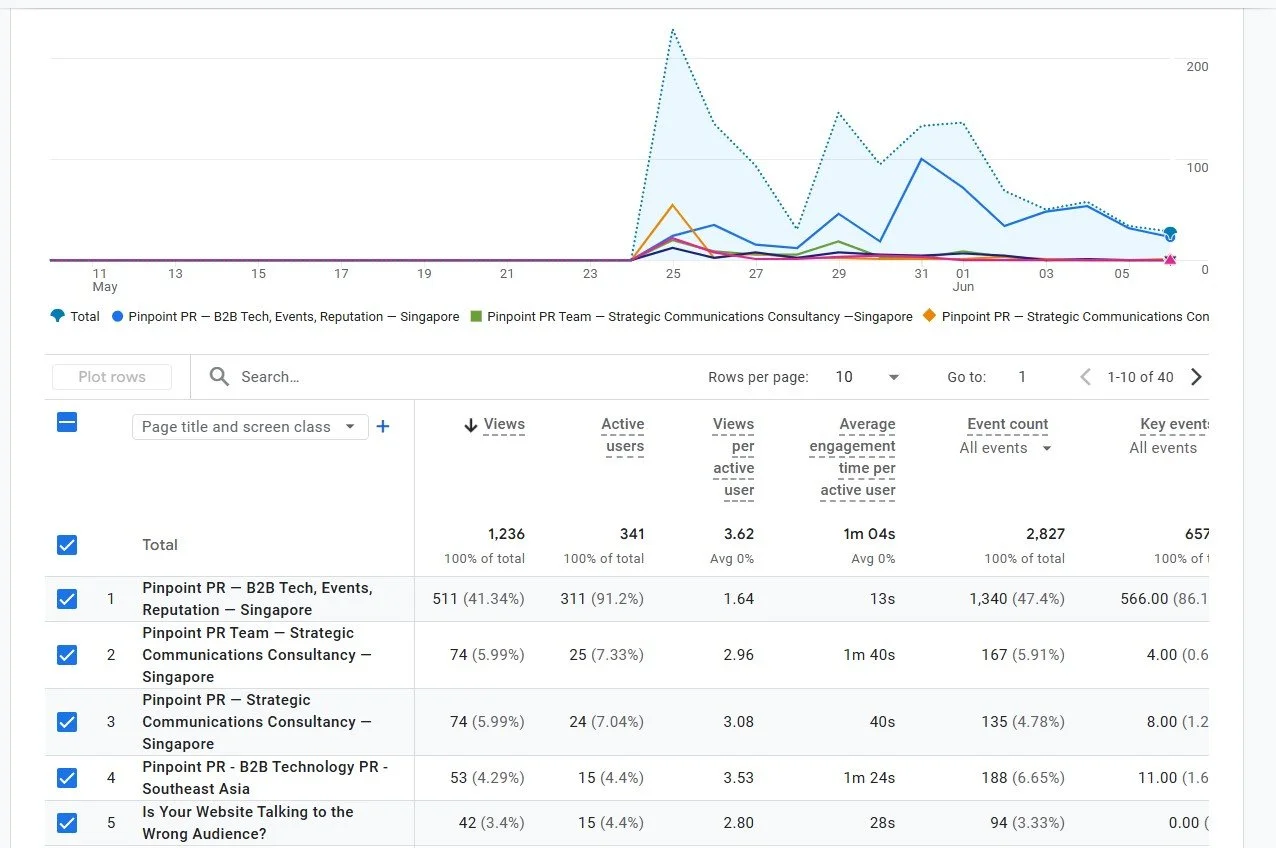
Task: Click views cell 42 (3.4%)
Action: click(490, 823)
